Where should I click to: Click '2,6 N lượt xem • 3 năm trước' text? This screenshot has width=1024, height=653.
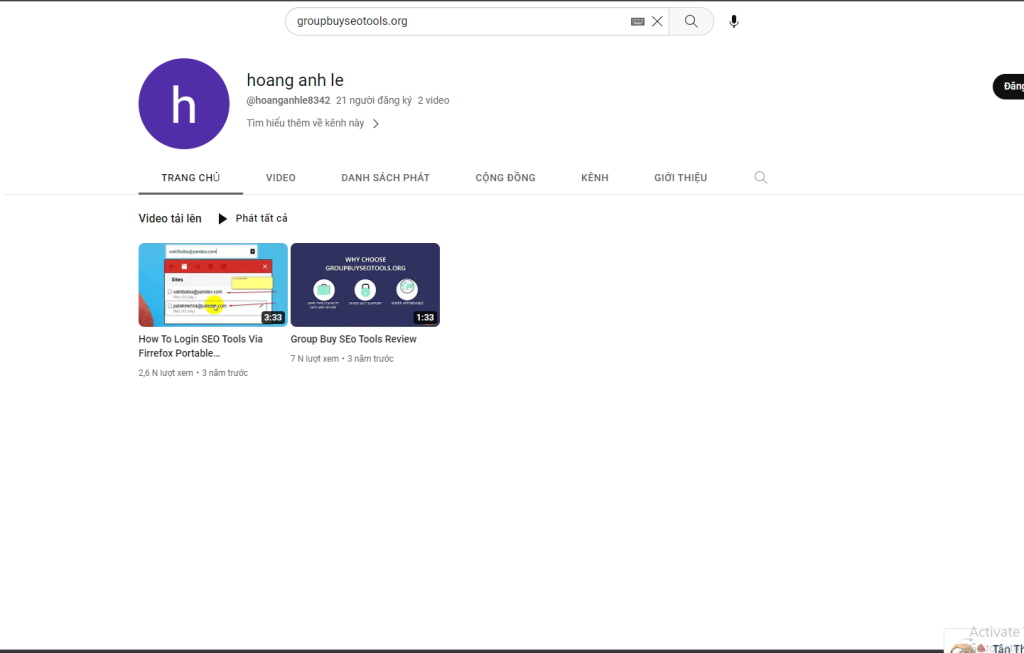pyautogui.click(x=193, y=373)
